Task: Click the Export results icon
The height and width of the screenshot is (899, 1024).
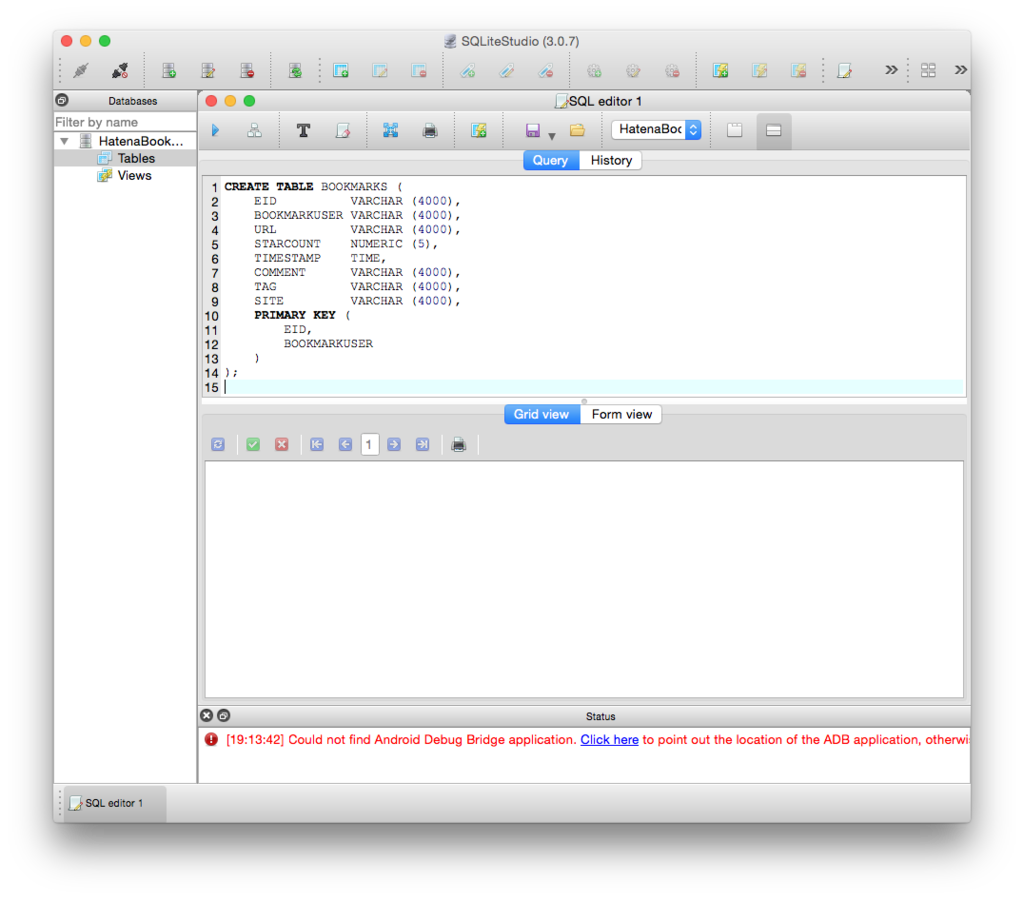Action: [x=391, y=131]
